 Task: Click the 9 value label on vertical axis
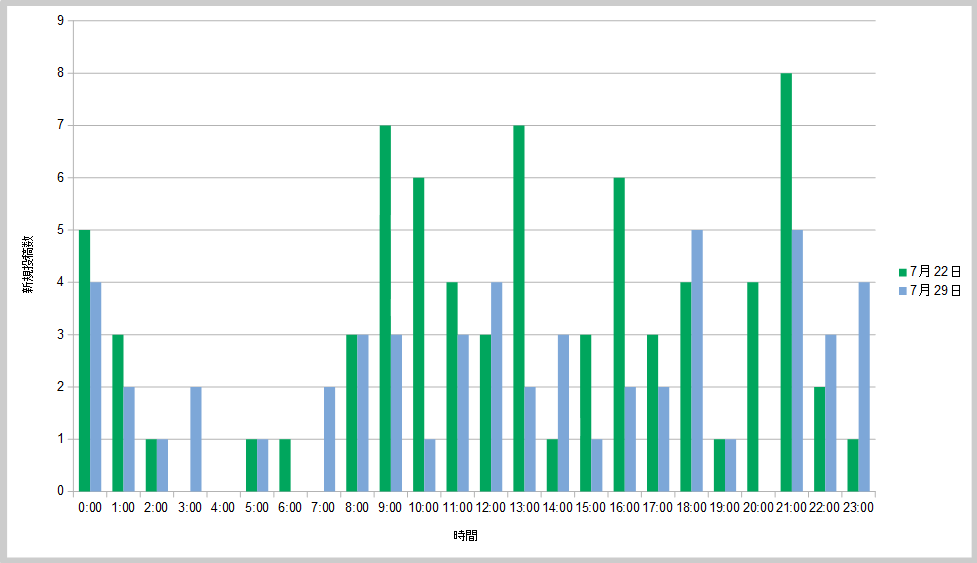[61, 21]
